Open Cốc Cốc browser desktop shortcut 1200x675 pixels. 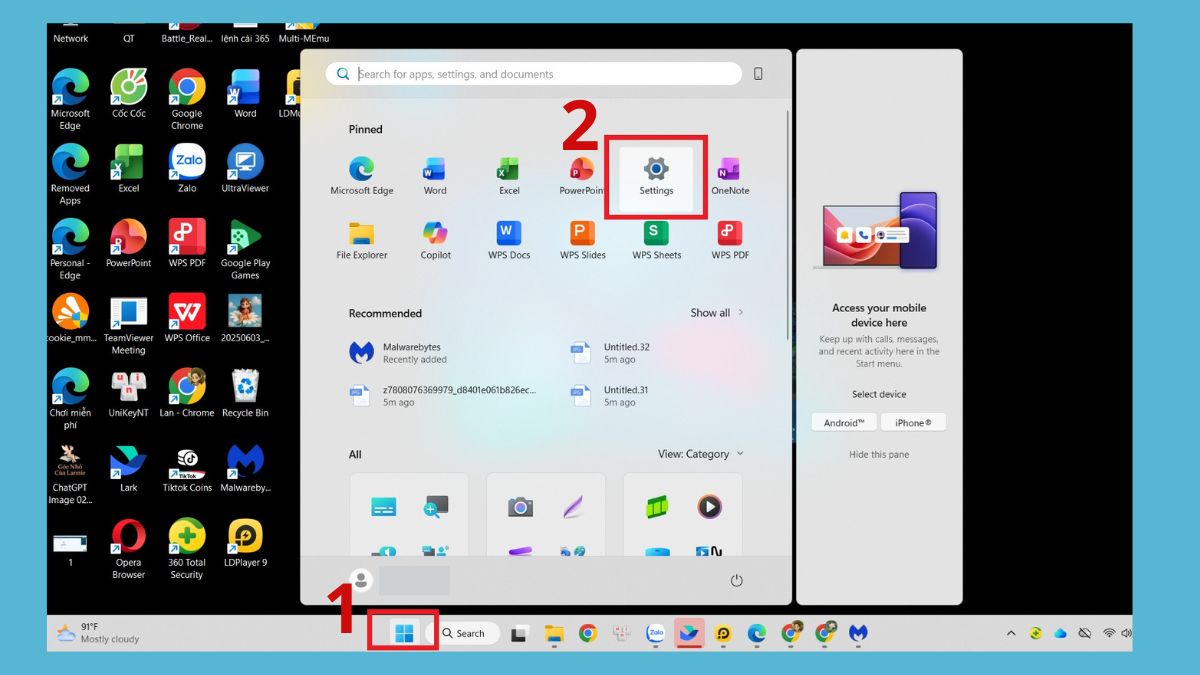pos(129,95)
